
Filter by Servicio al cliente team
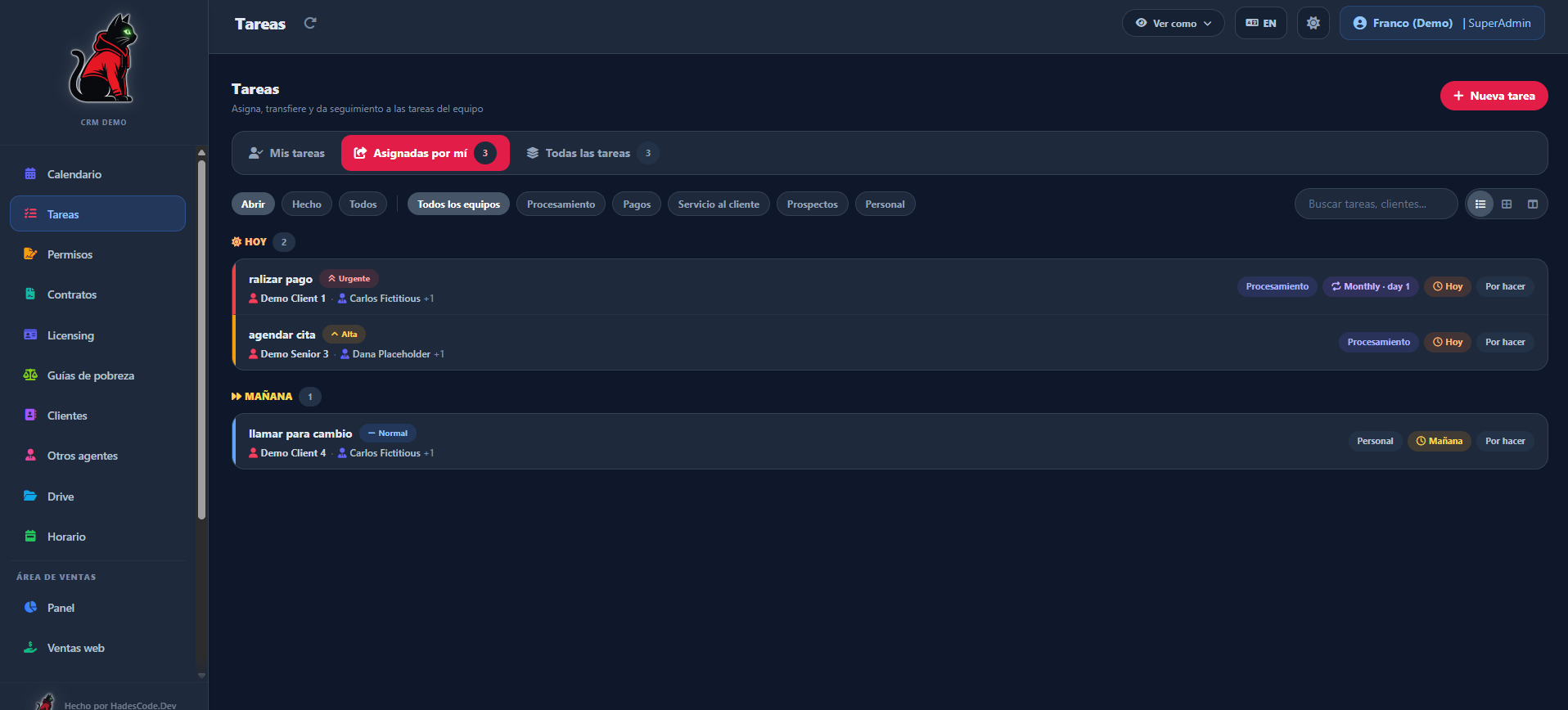click(719, 204)
